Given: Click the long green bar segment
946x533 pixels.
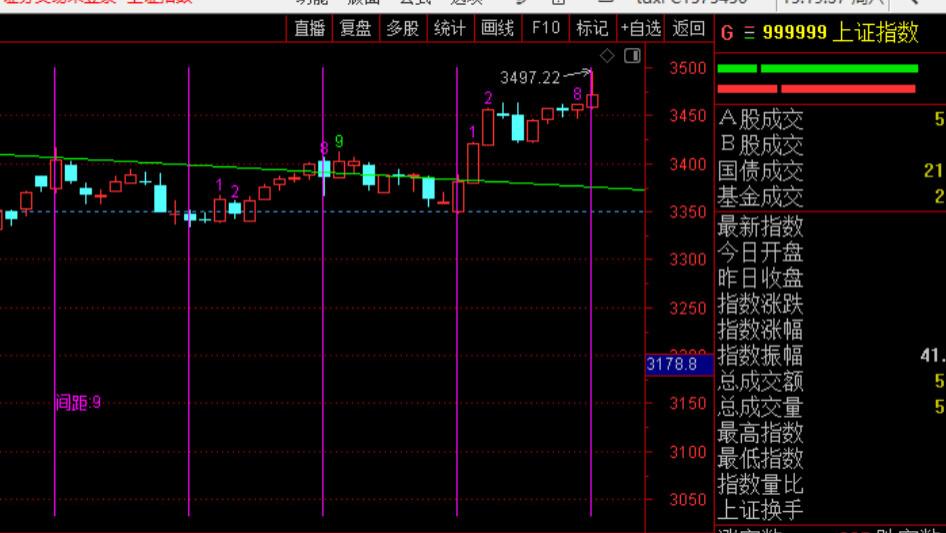Looking at the screenshot, I should coord(839,68).
